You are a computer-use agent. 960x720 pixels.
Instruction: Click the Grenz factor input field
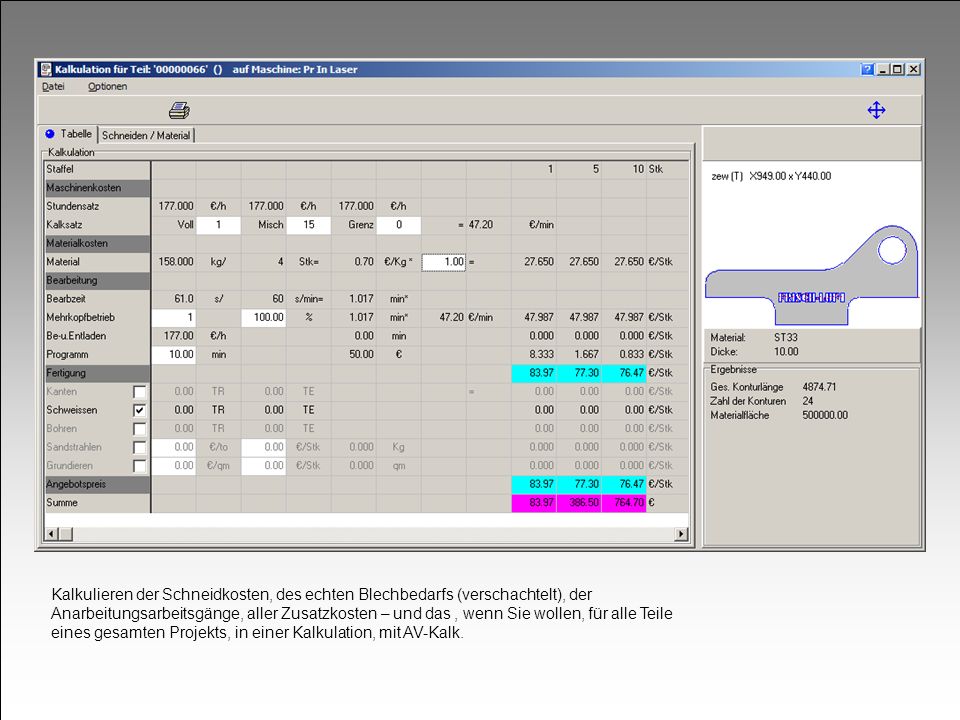(399, 225)
